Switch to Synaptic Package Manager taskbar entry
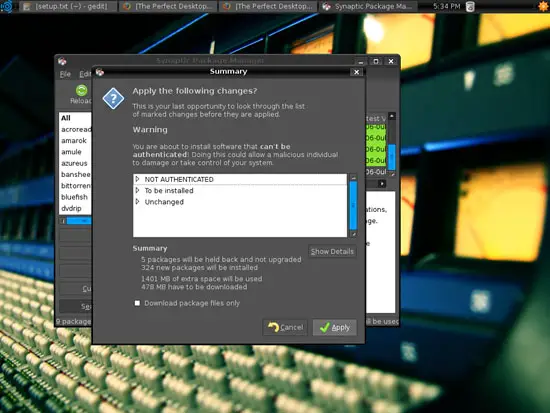Image resolution: width=550 pixels, height=413 pixels. coord(368,6)
